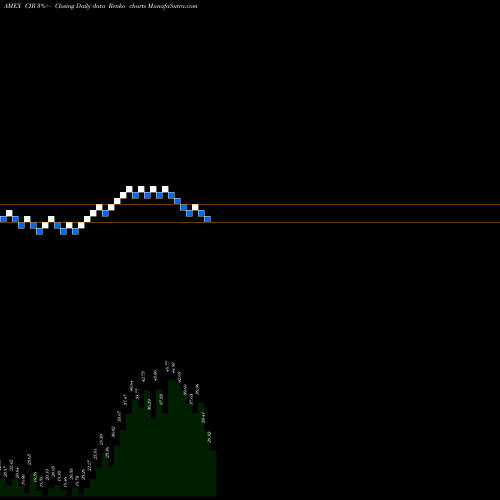This screenshot has height=500, width=500.
Task: Select the tallest green volume bar
Action: coord(171,438)
